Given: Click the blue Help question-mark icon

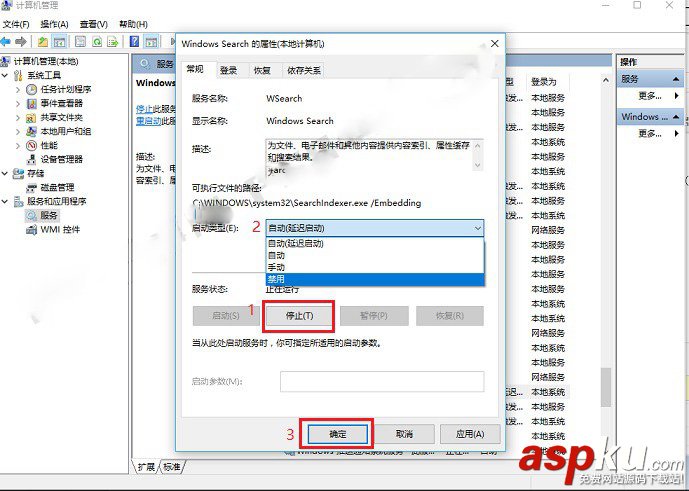Looking at the screenshot, I should 134,42.
